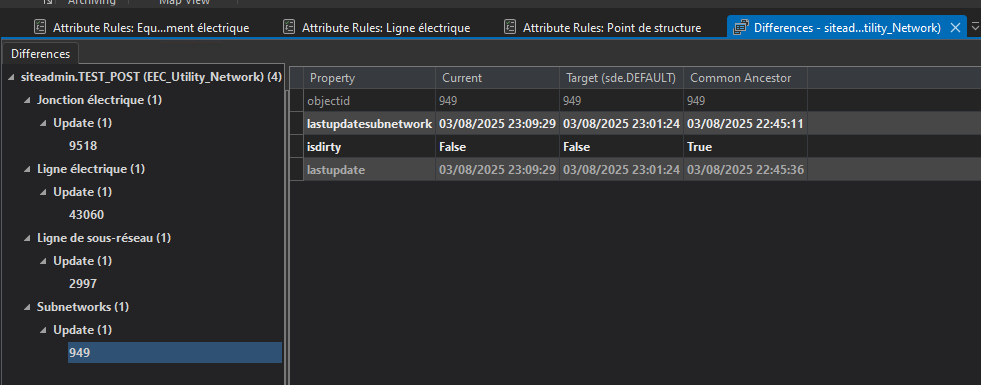Click Current value 03/08/2025 23:09:29 for lastupdatesubnetwork

[x=497, y=124]
